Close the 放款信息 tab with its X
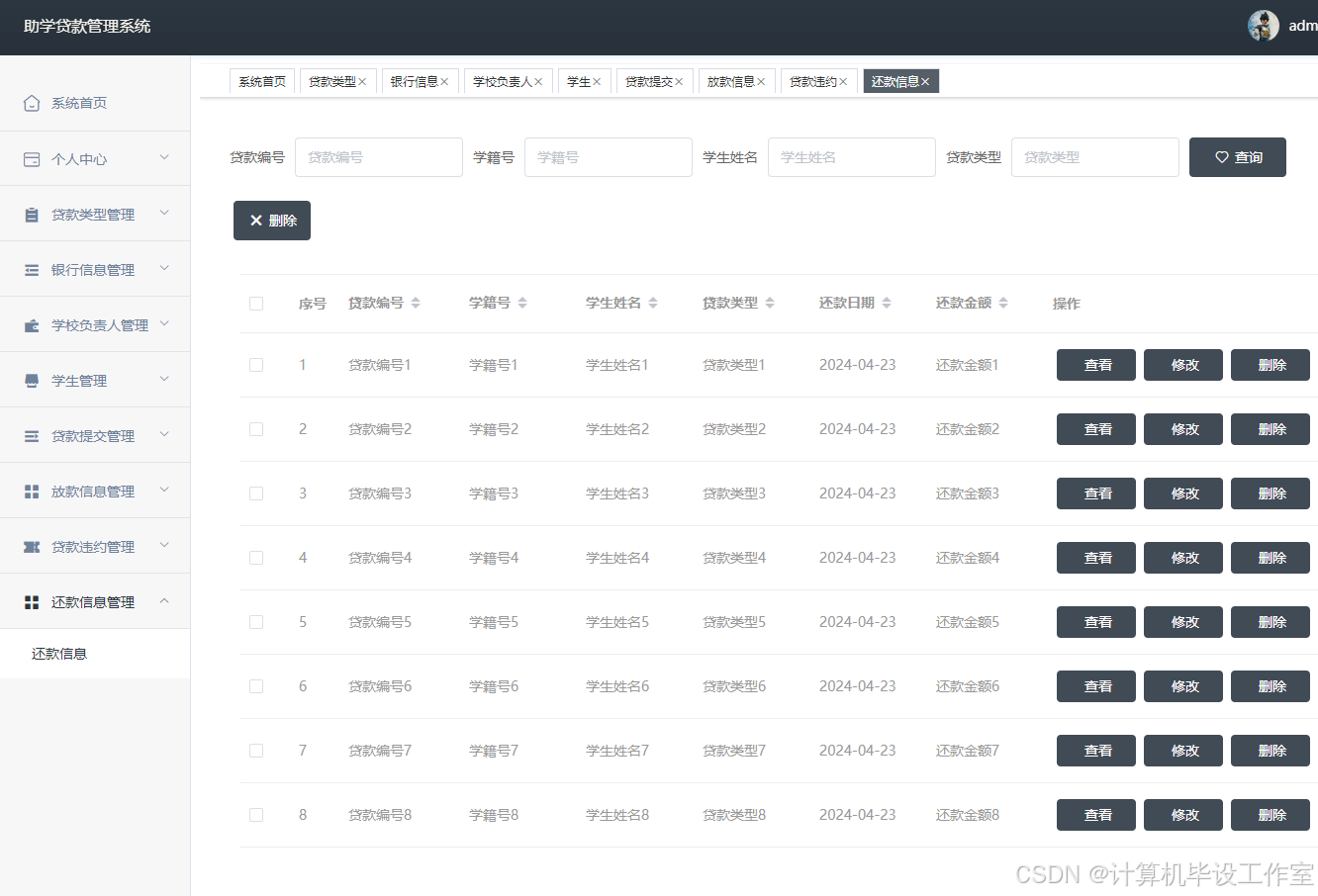The width and height of the screenshot is (1318, 896). (x=761, y=82)
